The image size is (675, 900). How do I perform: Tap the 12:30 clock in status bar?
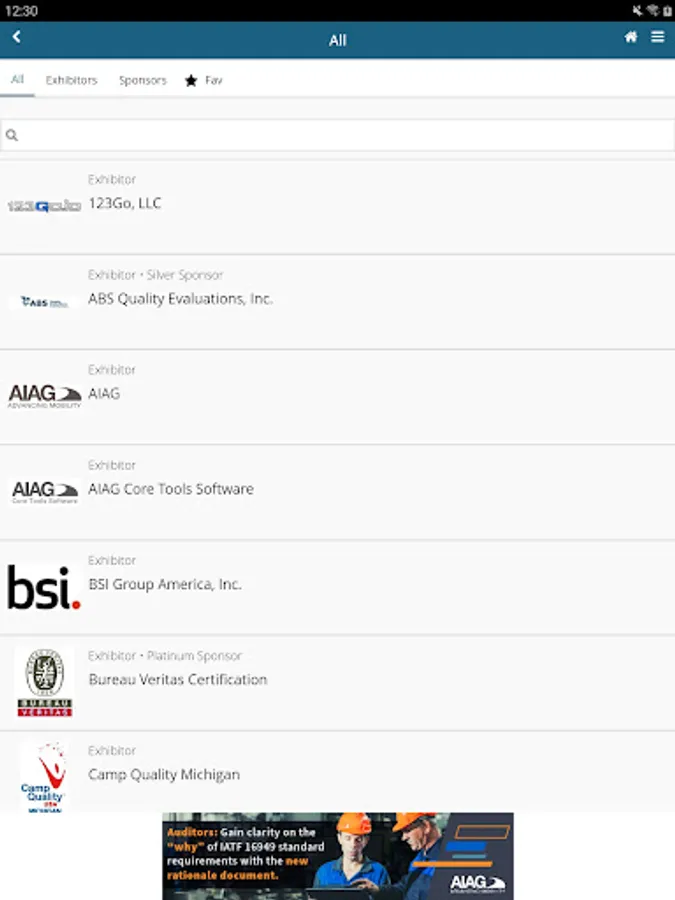click(21, 11)
